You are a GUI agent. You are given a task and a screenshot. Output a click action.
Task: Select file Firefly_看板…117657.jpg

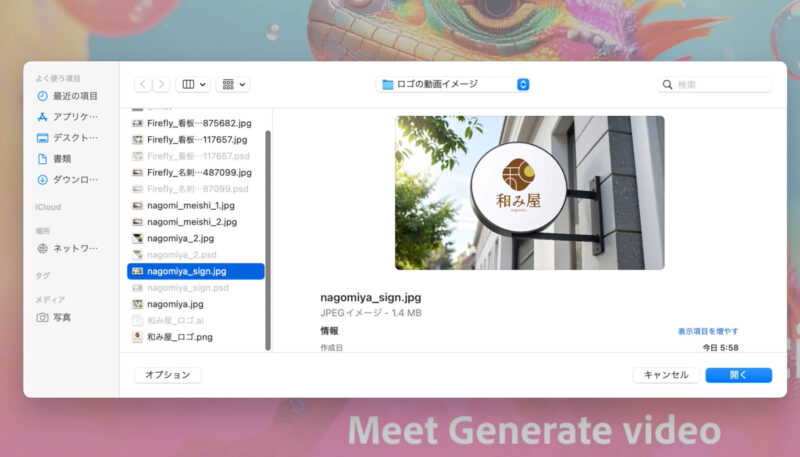click(196, 139)
